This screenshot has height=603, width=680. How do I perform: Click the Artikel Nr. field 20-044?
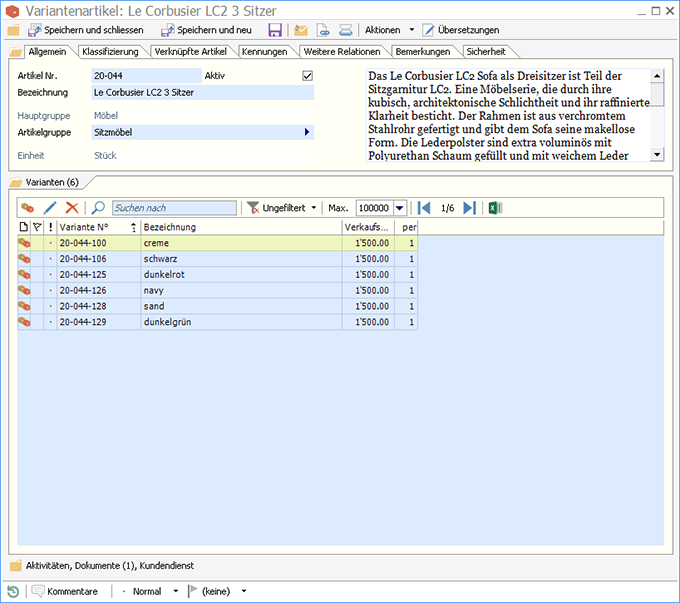147,76
